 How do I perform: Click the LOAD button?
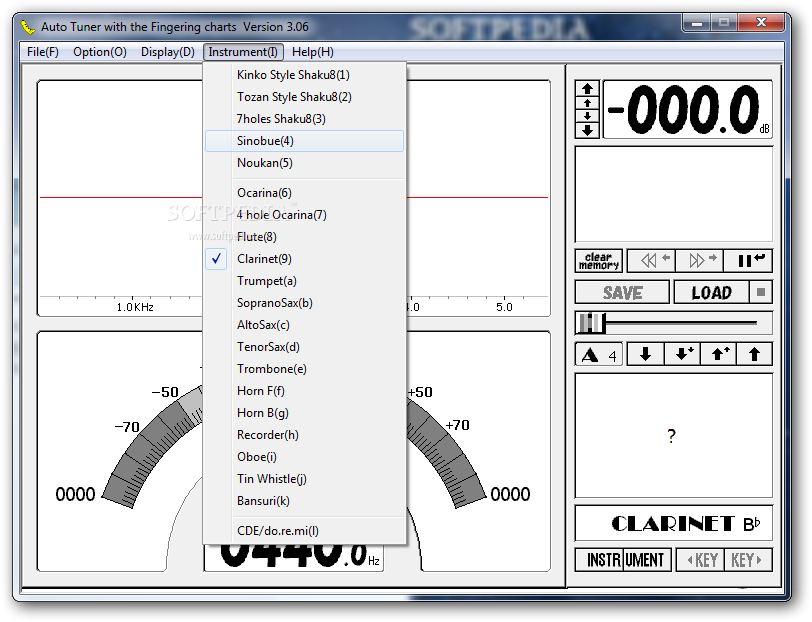(x=712, y=292)
